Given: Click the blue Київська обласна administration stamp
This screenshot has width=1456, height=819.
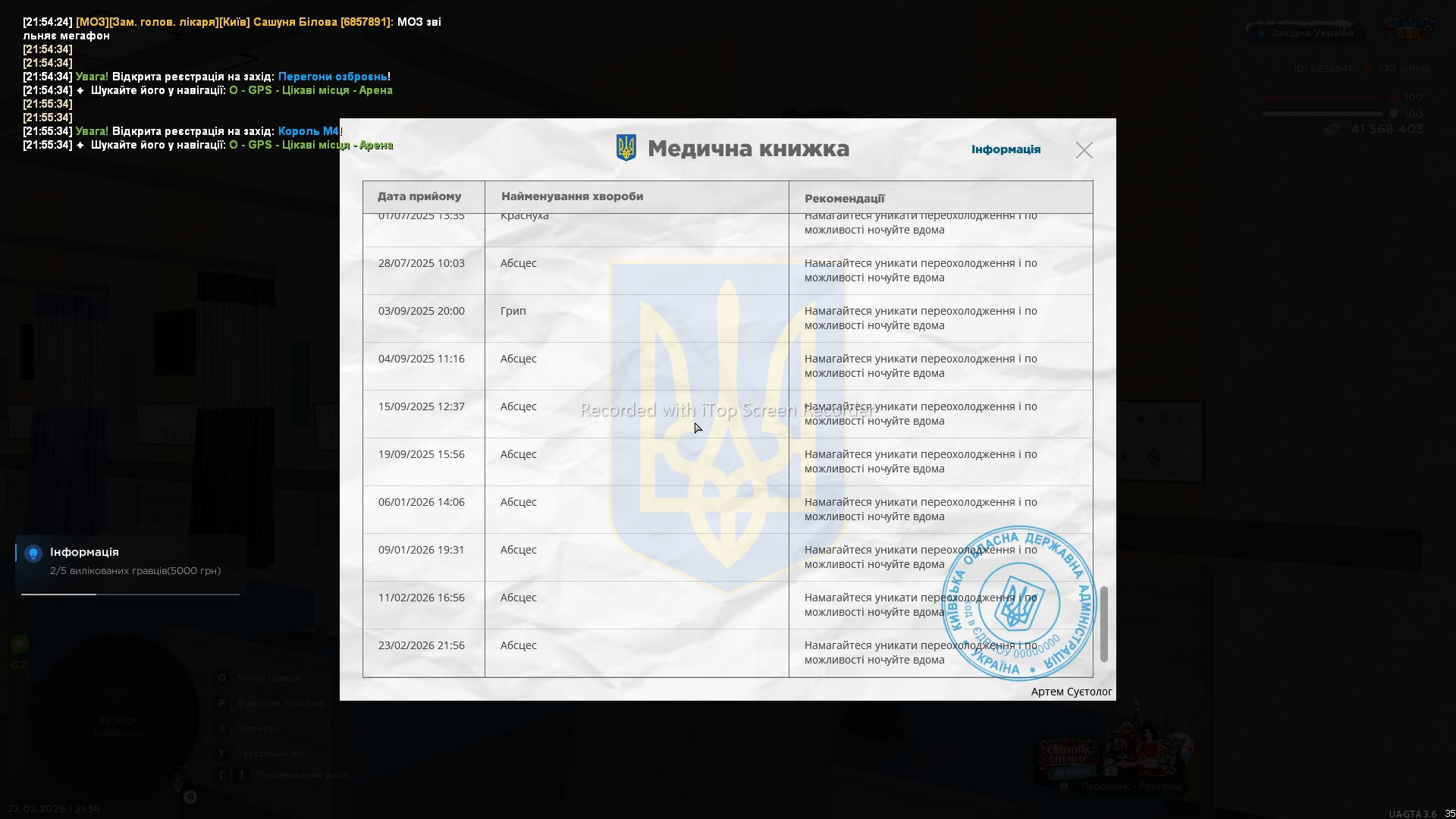Looking at the screenshot, I should (1018, 604).
